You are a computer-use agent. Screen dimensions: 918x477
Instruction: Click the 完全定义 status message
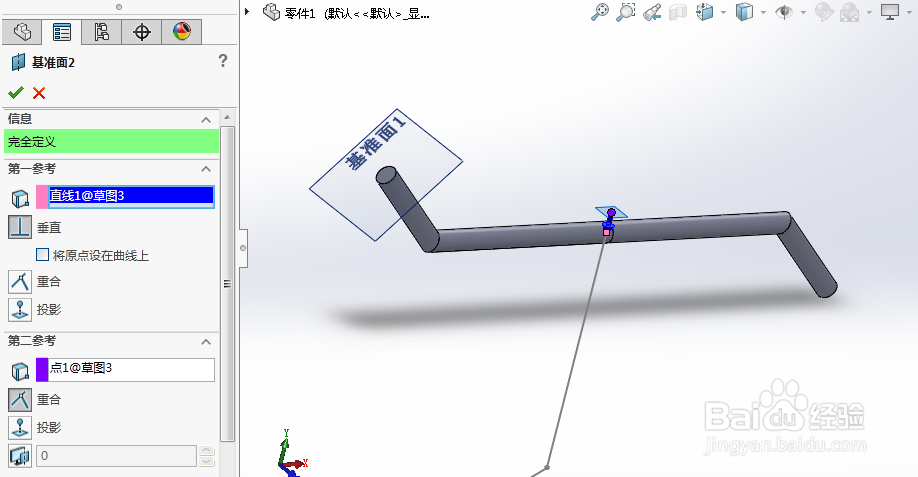tap(111, 142)
